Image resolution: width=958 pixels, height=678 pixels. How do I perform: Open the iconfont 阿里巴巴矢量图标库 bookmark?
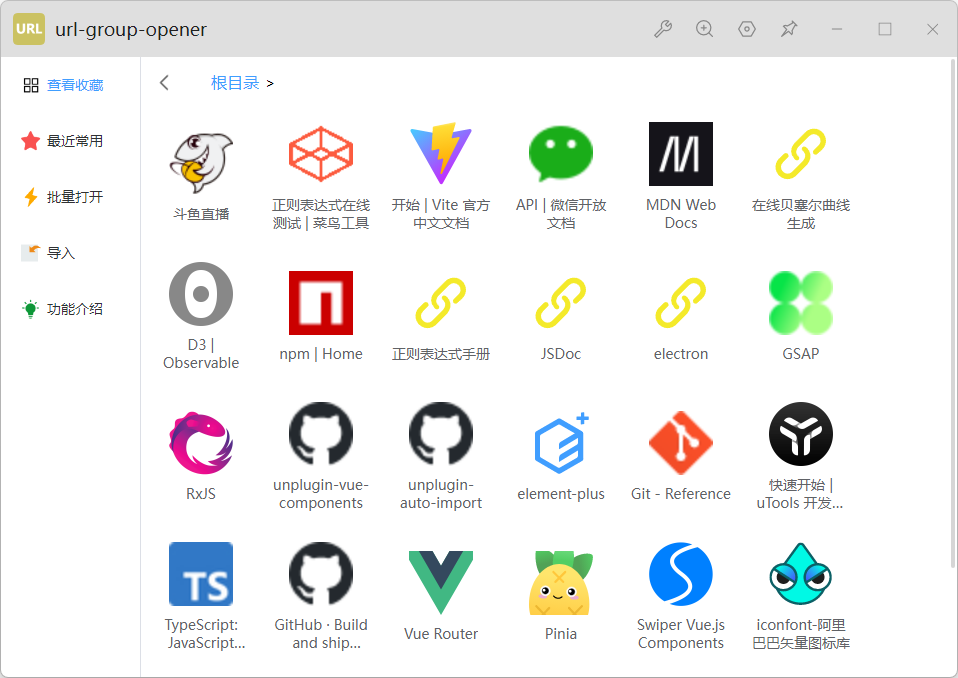(x=800, y=574)
